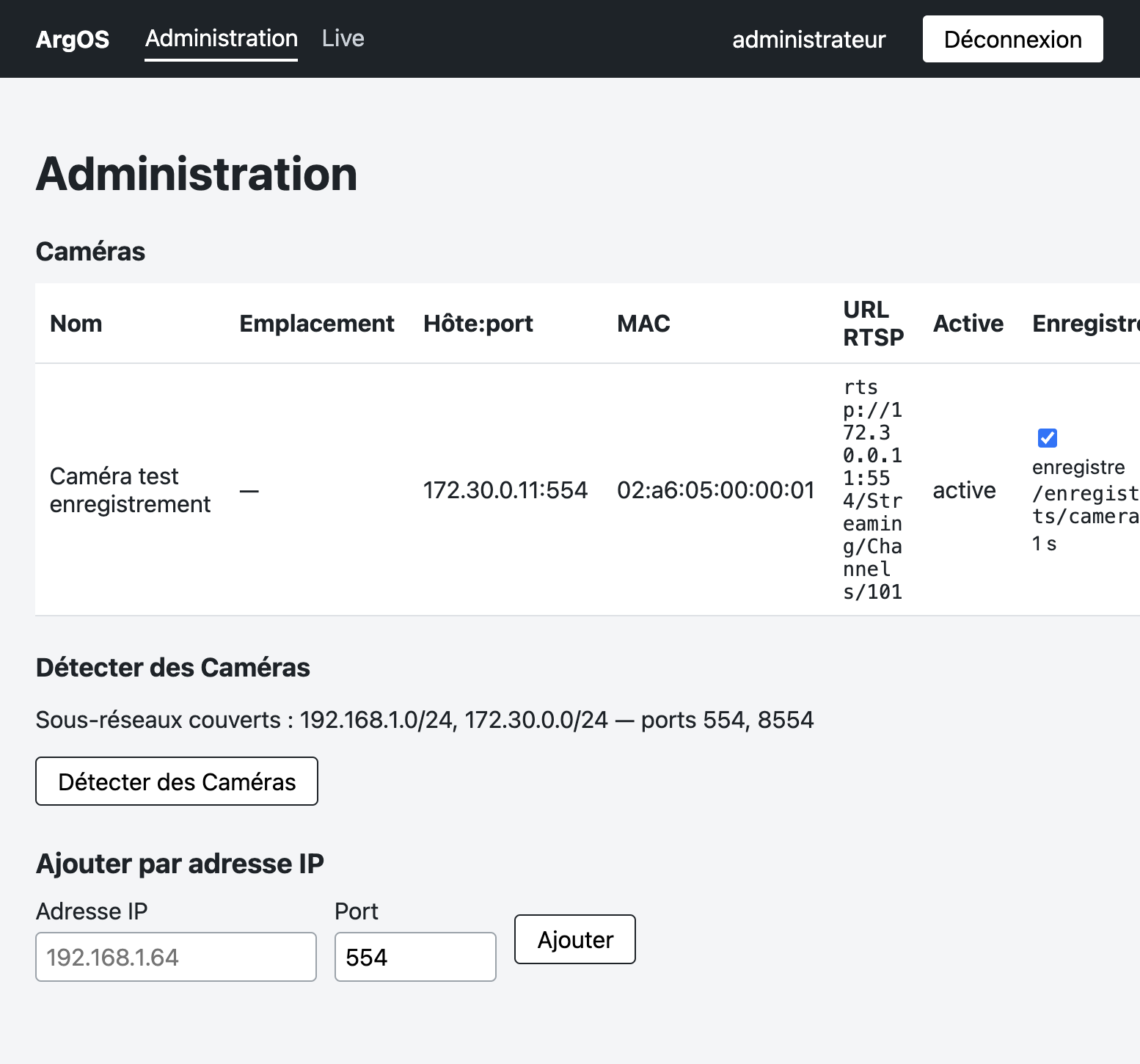Open the ArgOS home logo link
This screenshot has width=1140, height=1064.
(x=73, y=39)
